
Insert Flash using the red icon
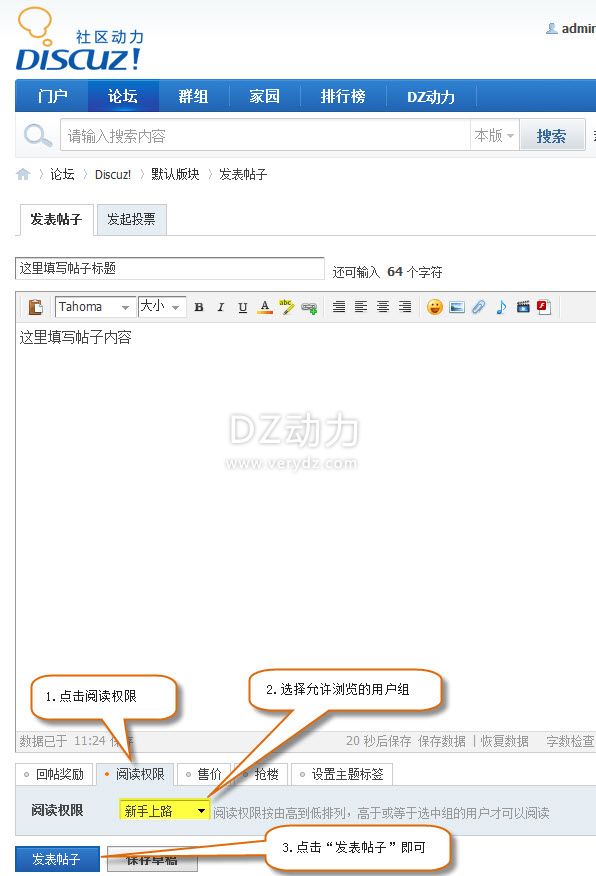coord(544,307)
